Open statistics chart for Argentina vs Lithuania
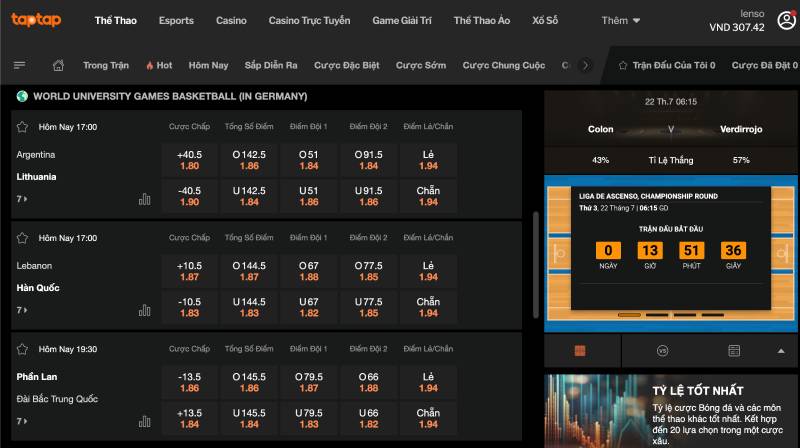This screenshot has height=448, width=800. pos(144,199)
